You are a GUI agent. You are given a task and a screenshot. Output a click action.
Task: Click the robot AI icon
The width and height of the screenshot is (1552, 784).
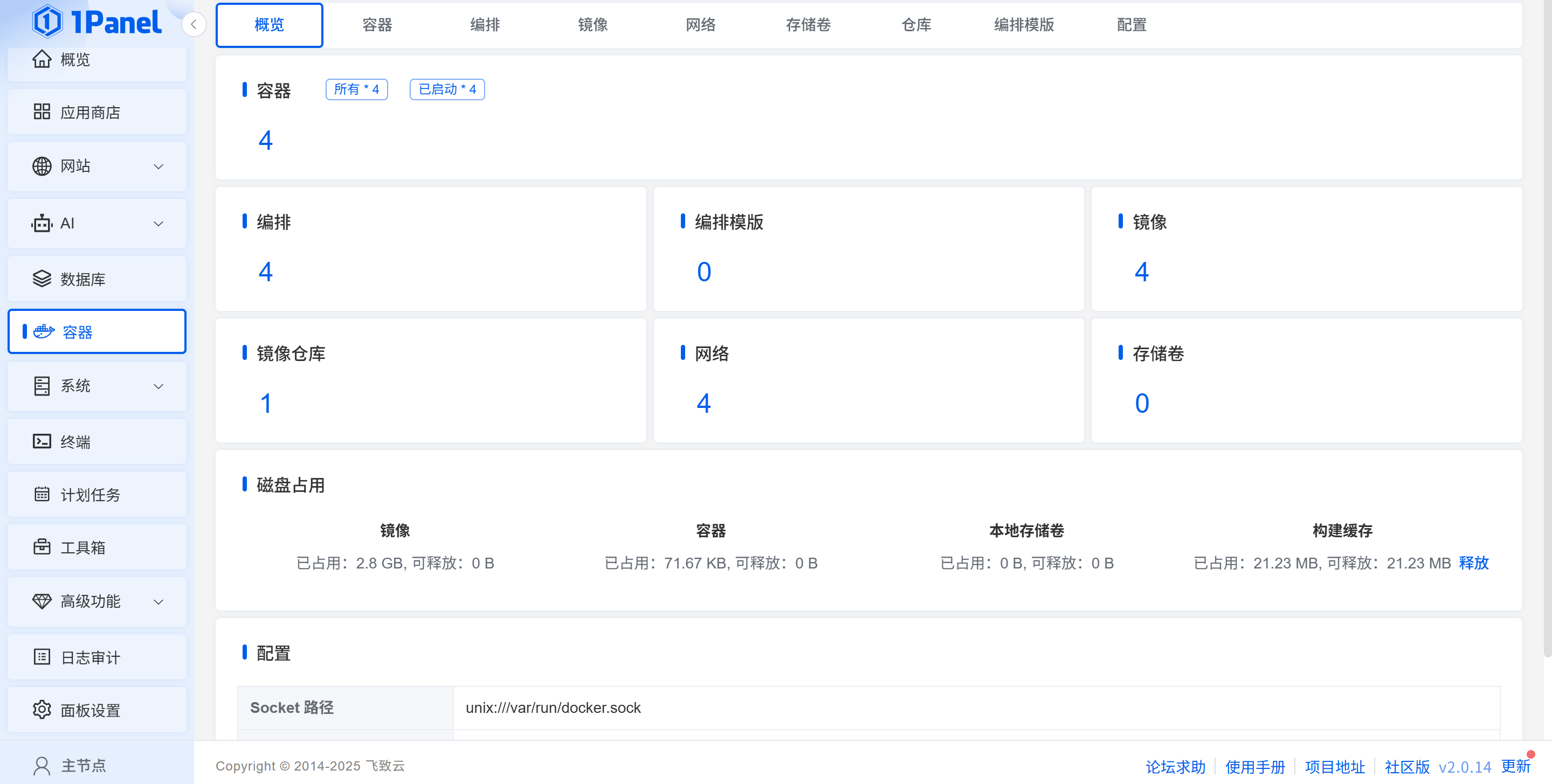[42, 224]
